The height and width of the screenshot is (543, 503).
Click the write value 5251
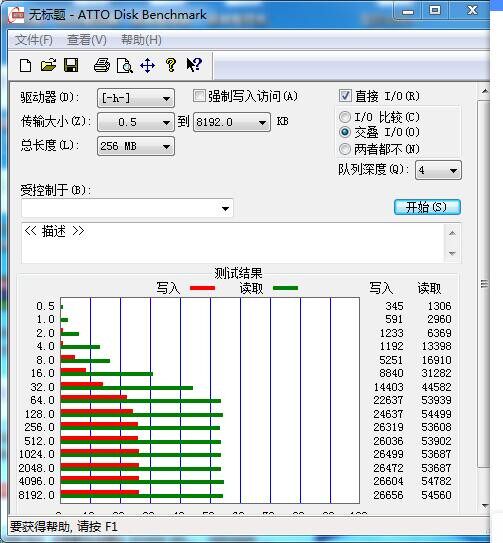(391, 360)
